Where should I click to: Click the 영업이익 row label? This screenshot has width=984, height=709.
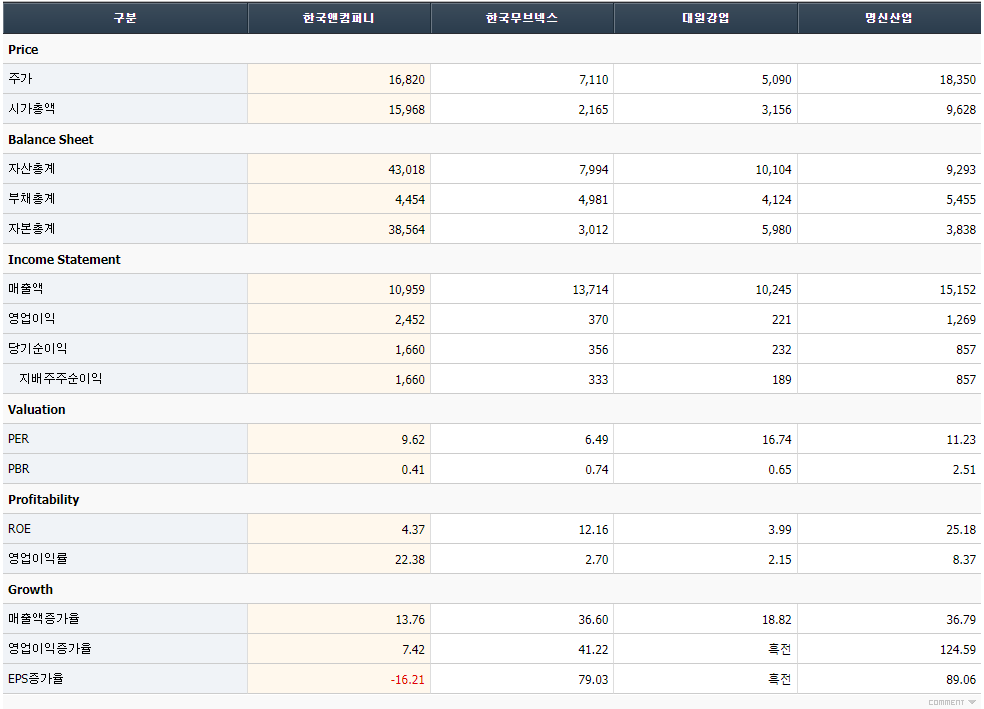click(x=31, y=319)
